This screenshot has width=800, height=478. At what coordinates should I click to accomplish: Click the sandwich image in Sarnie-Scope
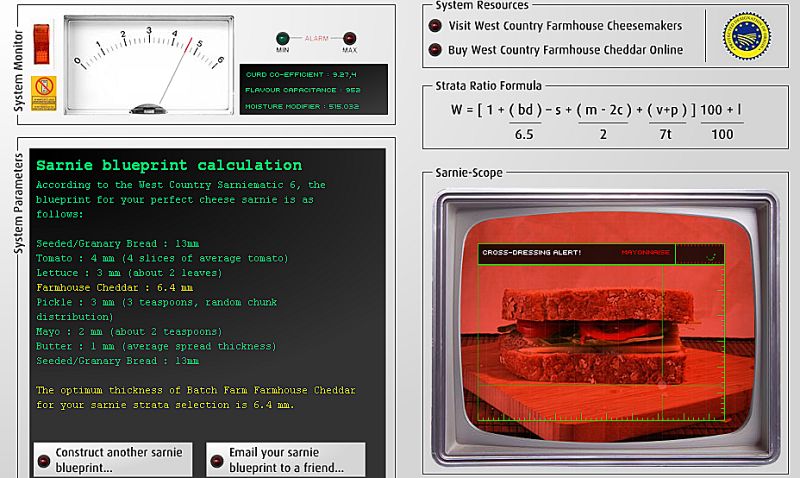pos(590,340)
